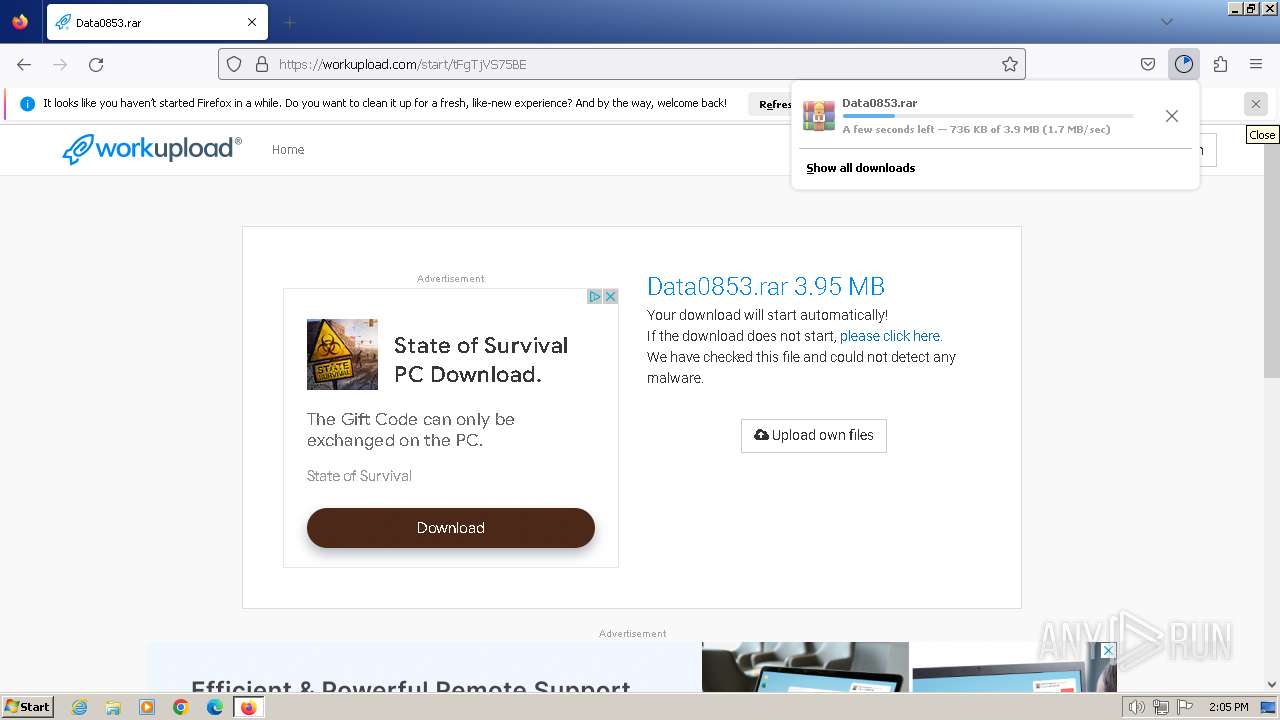Screen dimensions: 1280x720
Task: Click the State of Survival game thumbnail
Action: click(342, 354)
